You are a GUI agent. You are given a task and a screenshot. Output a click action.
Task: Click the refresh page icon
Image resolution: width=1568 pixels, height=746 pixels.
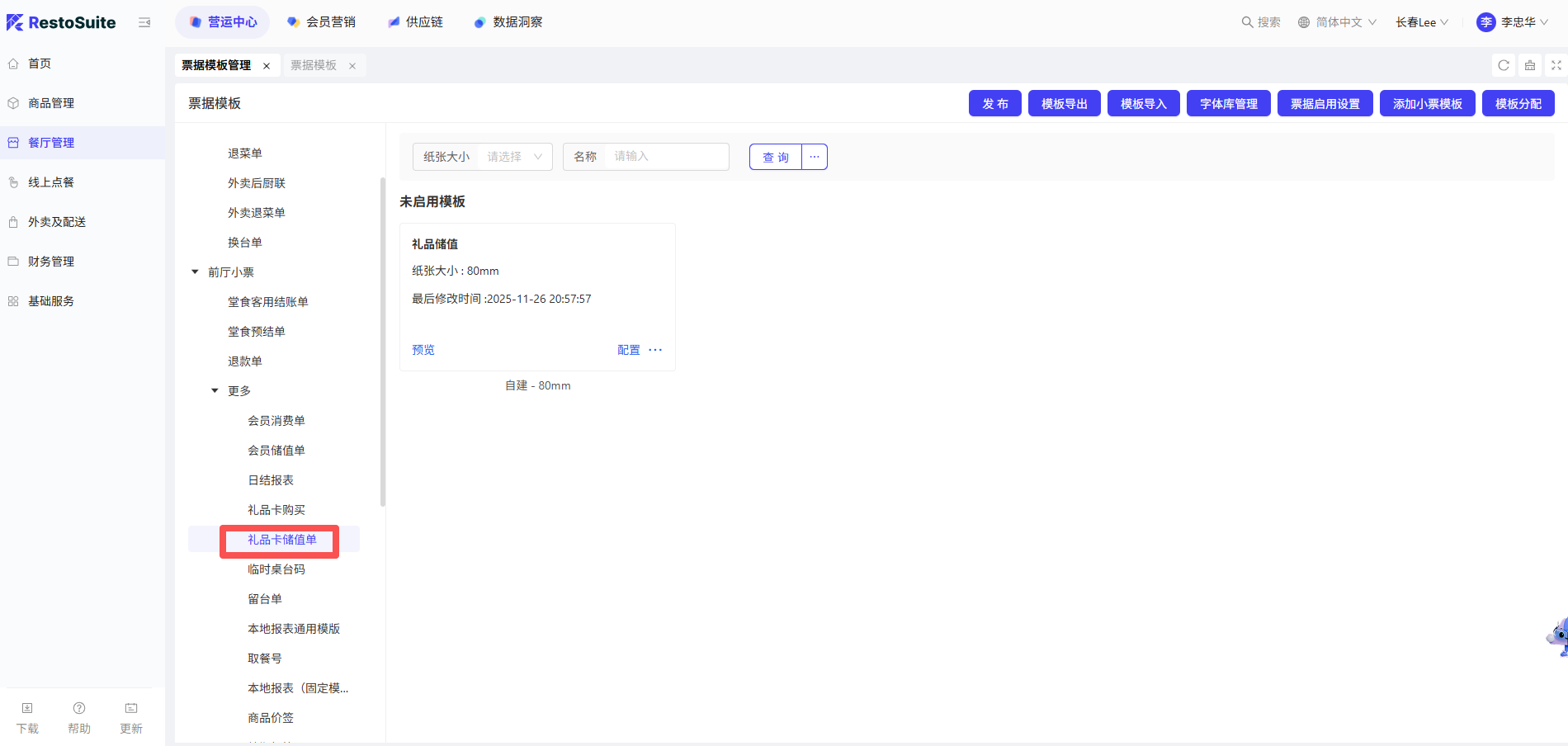pos(1504,65)
